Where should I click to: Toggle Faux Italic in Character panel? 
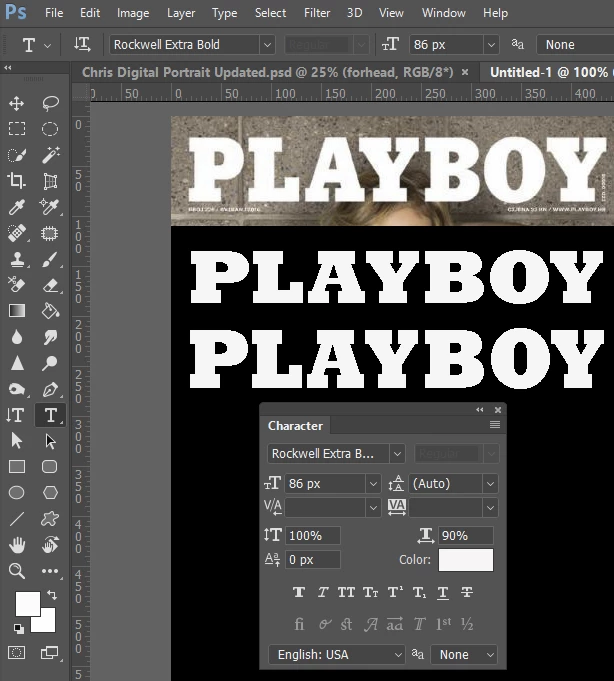pyautogui.click(x=323, y=592)
